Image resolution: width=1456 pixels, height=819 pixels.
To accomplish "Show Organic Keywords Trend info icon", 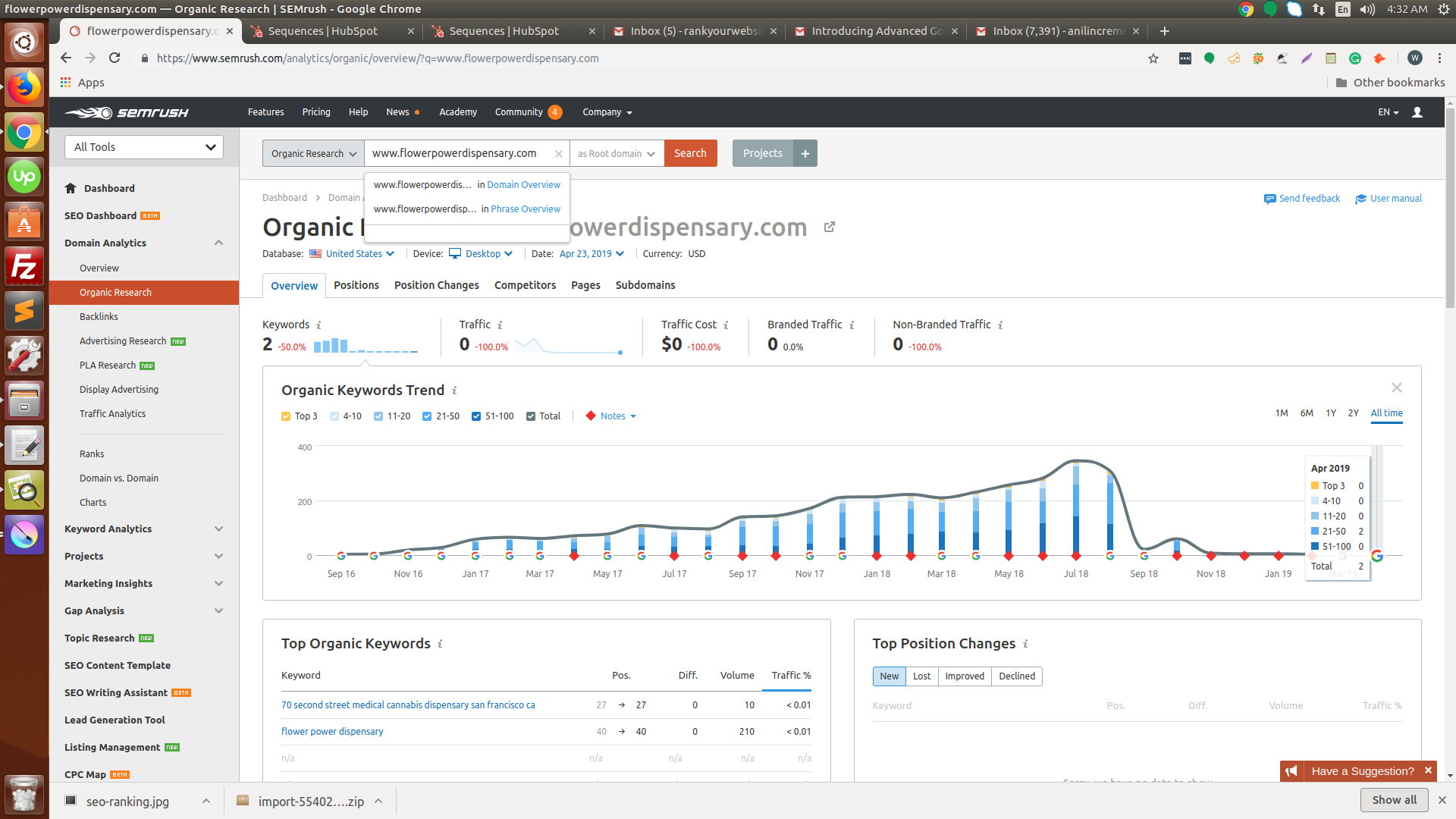I will 454,391.
